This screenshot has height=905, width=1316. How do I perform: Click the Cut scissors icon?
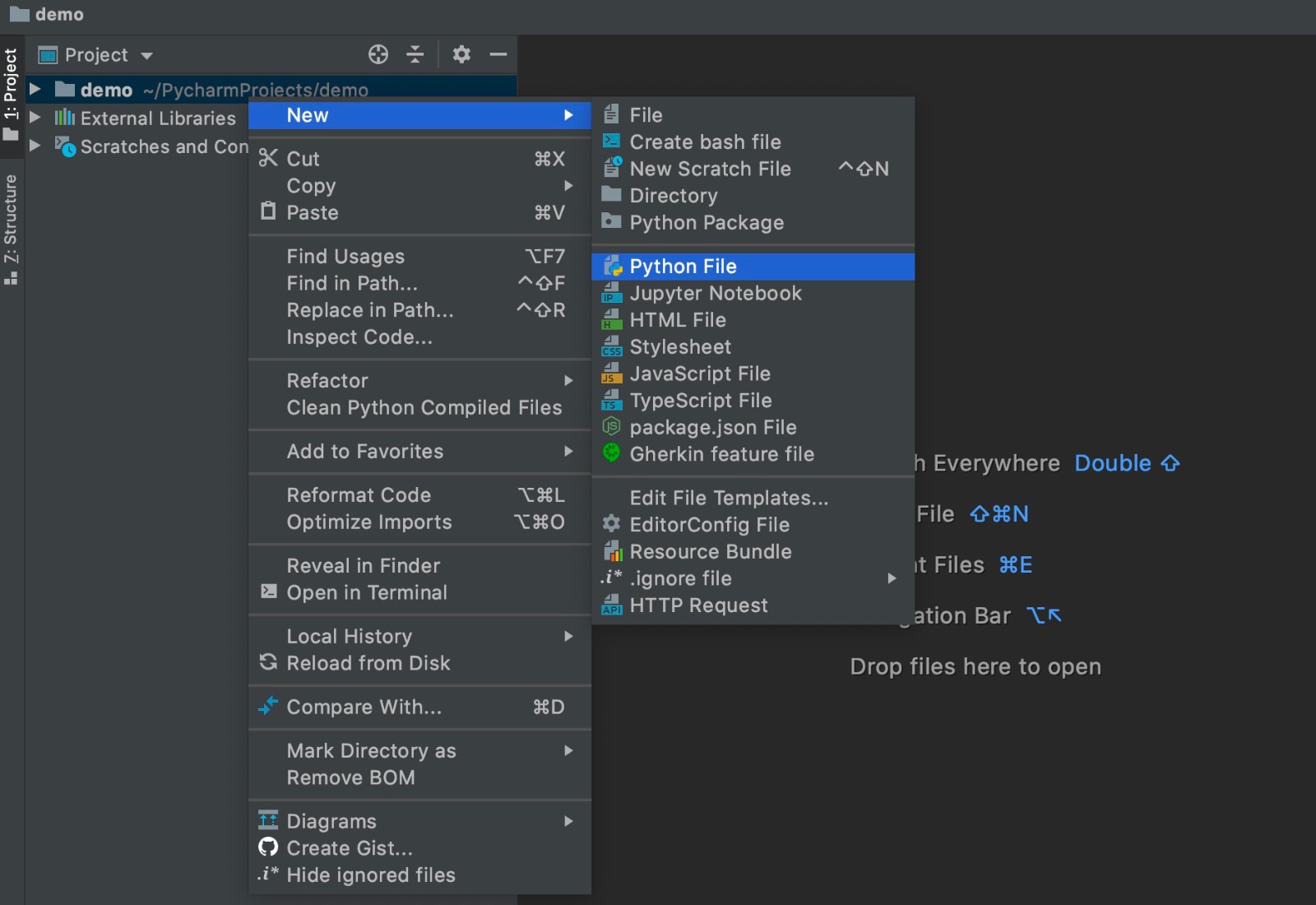pyautogui.click(x=268, y=158)
